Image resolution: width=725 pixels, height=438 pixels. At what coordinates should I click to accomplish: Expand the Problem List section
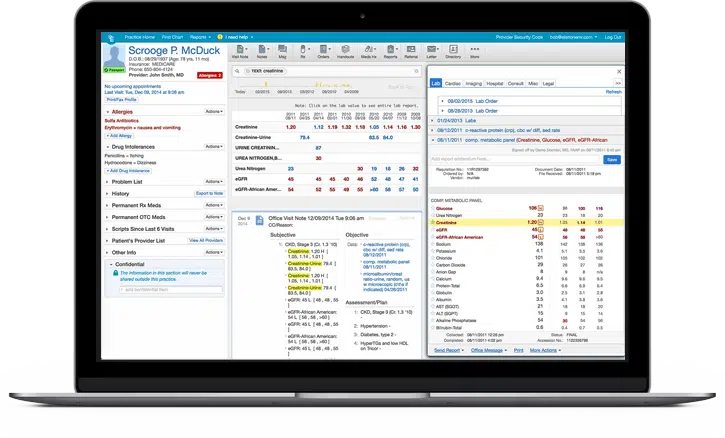point(107,182)
